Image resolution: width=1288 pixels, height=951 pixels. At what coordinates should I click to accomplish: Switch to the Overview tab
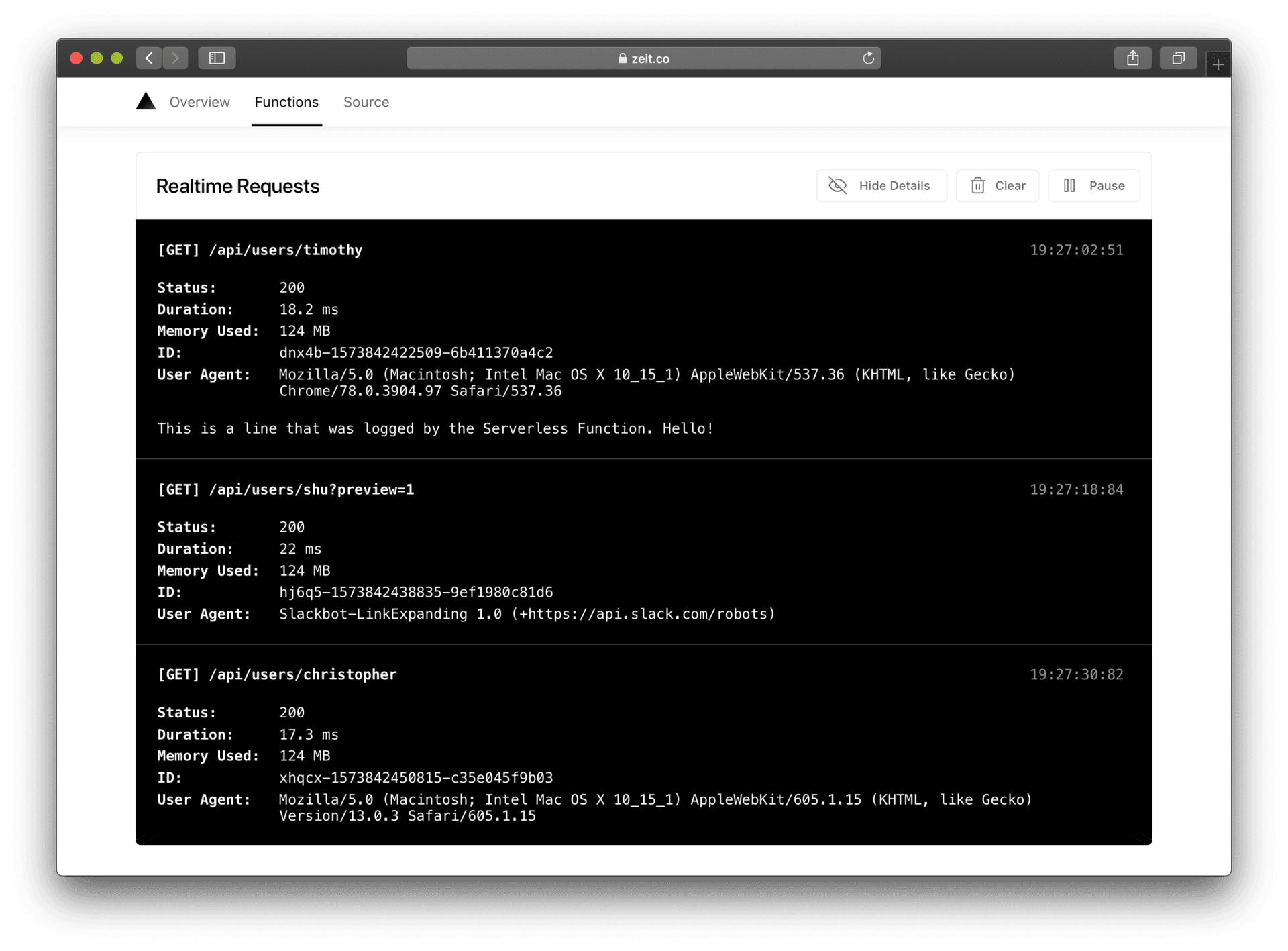pos(199,102)
